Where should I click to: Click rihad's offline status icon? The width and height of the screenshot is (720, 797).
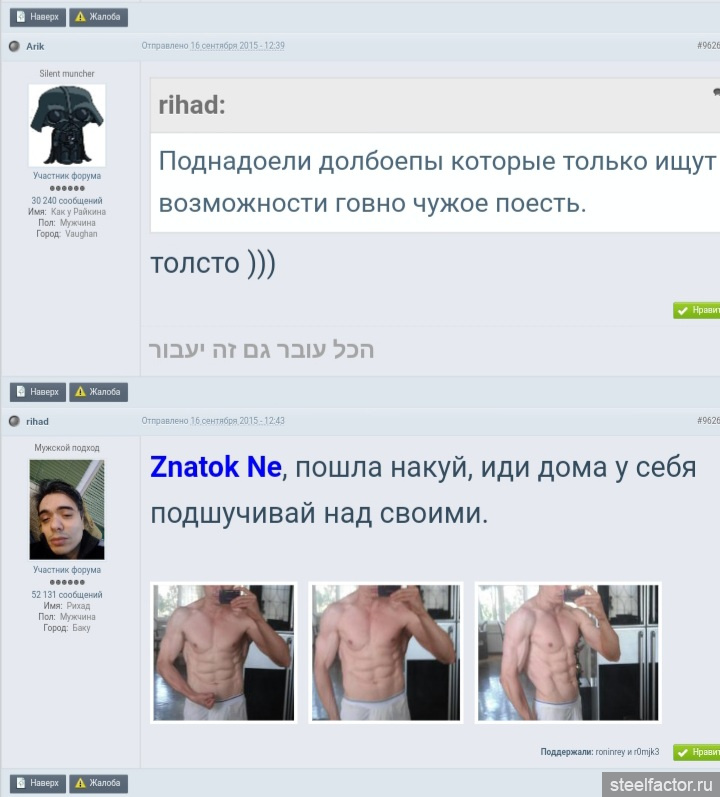click(14, 421)
